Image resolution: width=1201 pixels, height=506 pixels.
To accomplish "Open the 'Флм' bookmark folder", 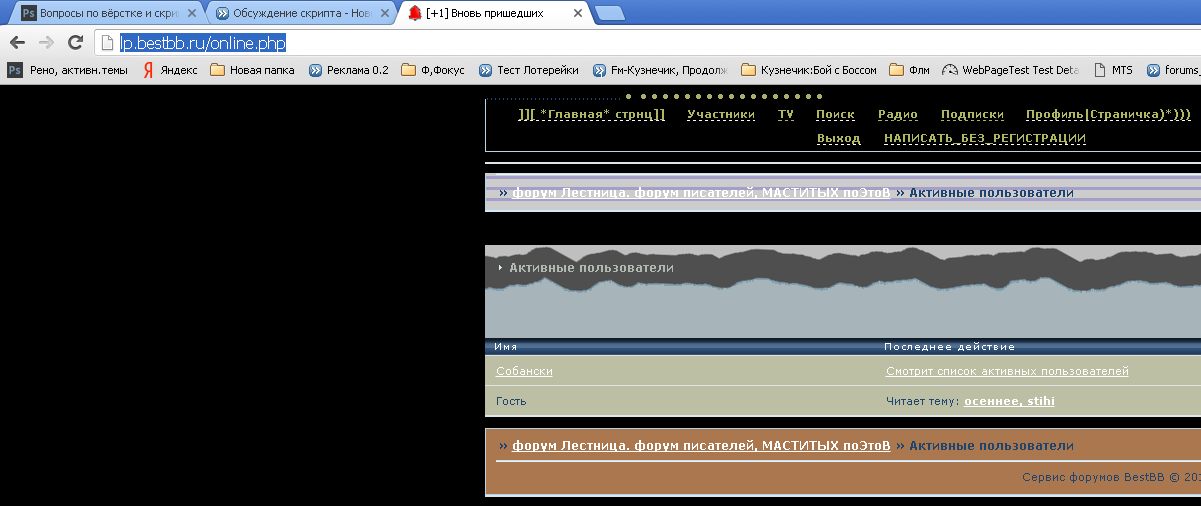I will coord(909,70).
